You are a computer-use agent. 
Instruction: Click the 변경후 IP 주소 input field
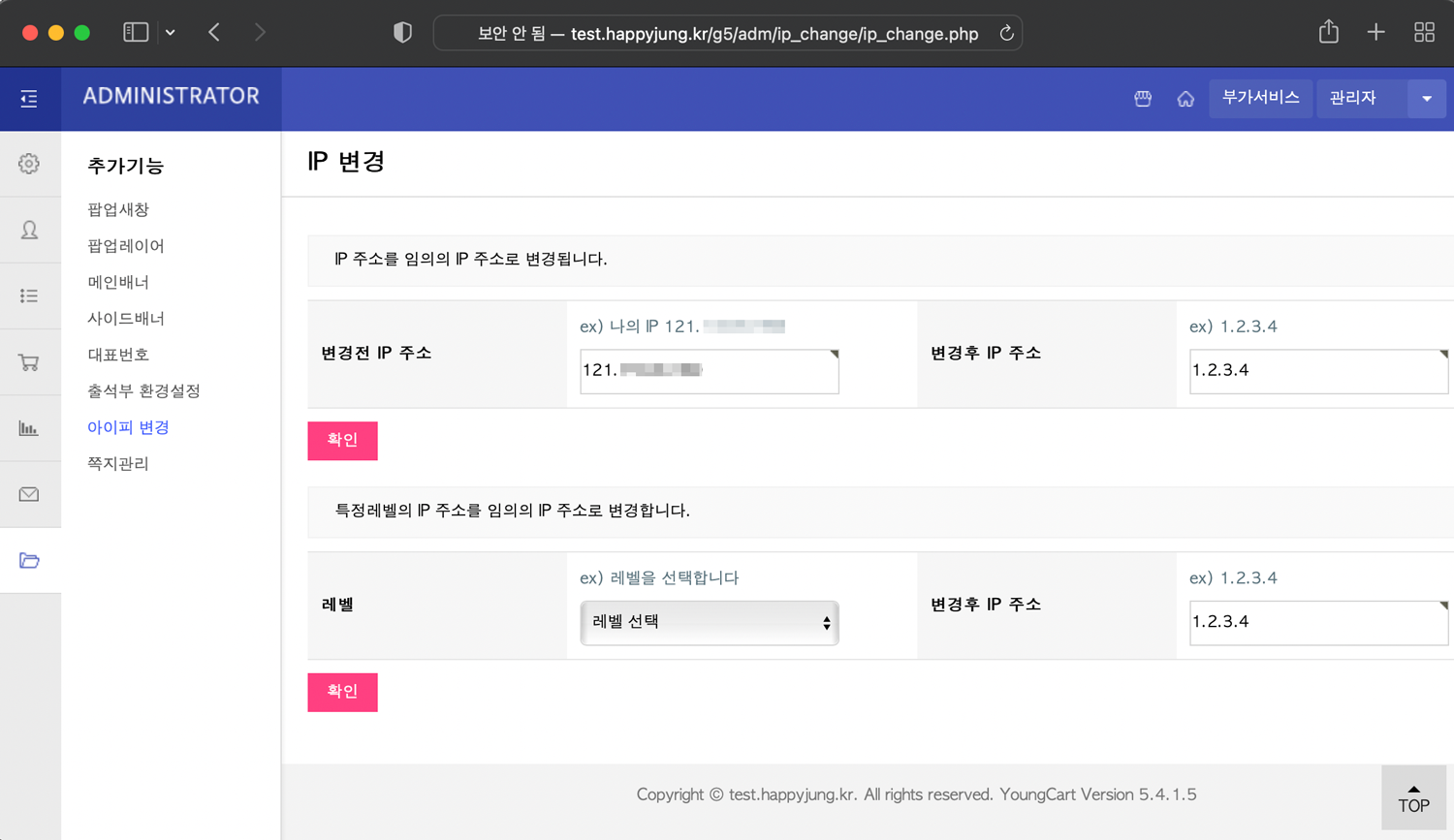click(1318, 371)
